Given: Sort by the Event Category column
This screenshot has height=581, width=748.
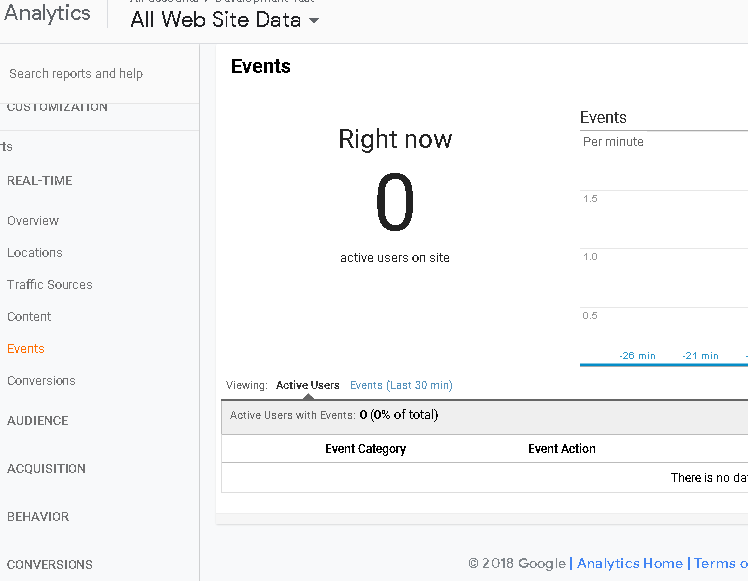Looking at the screenshot, I should coord(365,449).
